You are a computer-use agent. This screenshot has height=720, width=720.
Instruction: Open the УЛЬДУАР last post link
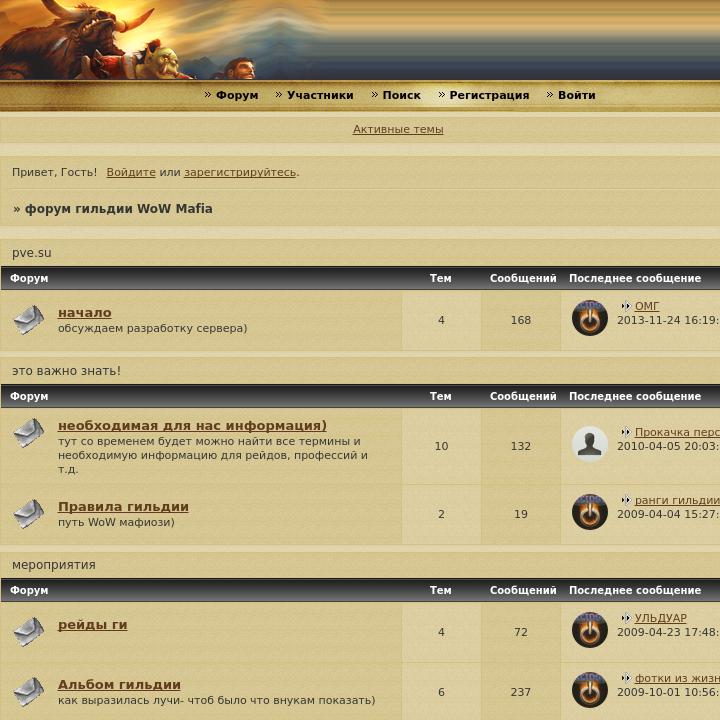click(660, 618)
